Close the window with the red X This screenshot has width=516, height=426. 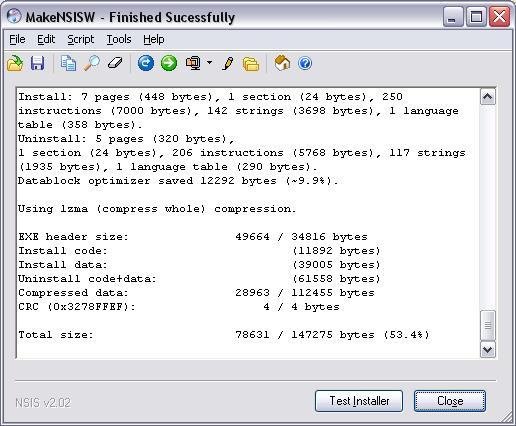[499, 17]
